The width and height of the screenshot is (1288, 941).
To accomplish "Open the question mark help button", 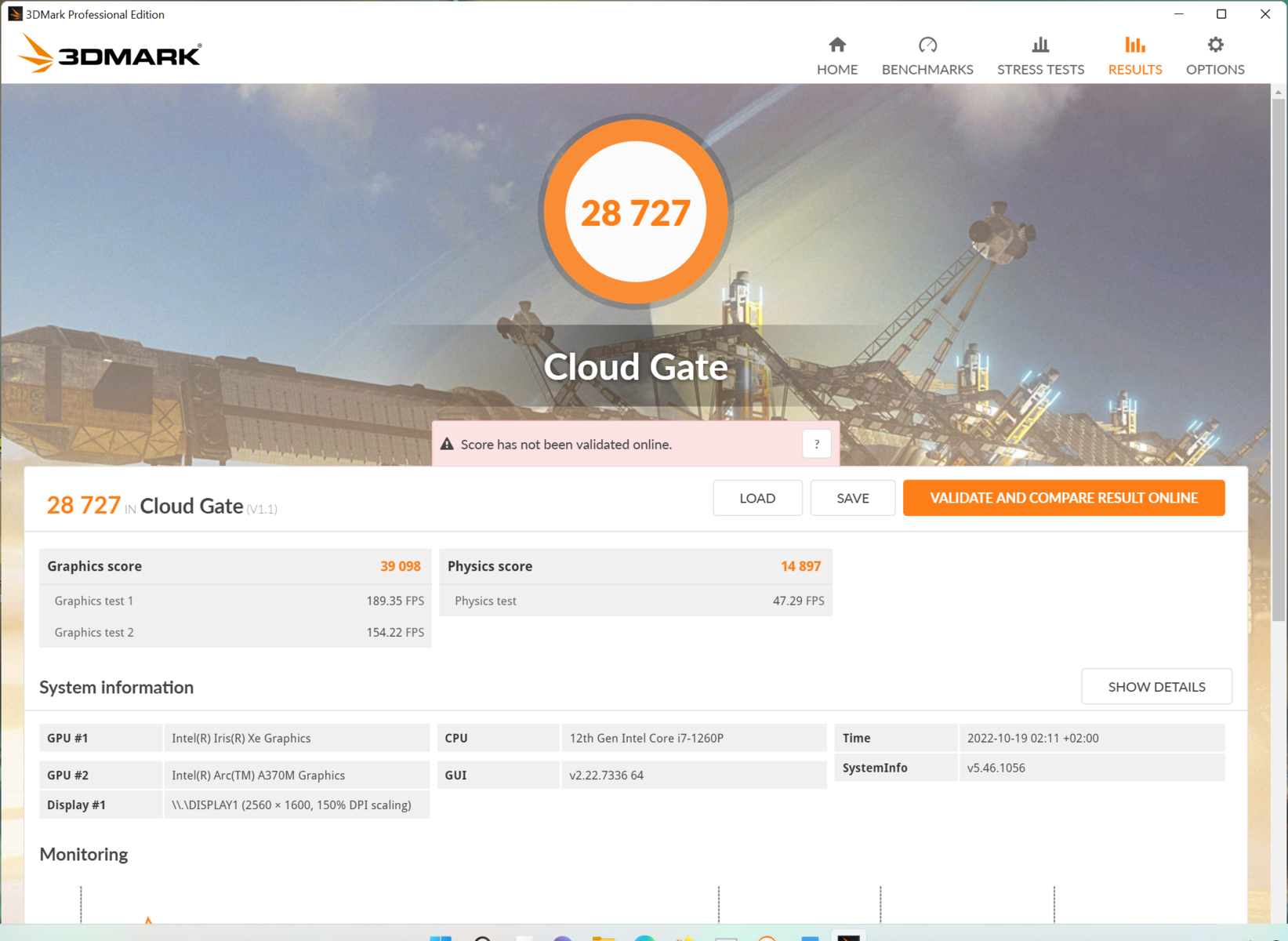I will tap(816, 445).
